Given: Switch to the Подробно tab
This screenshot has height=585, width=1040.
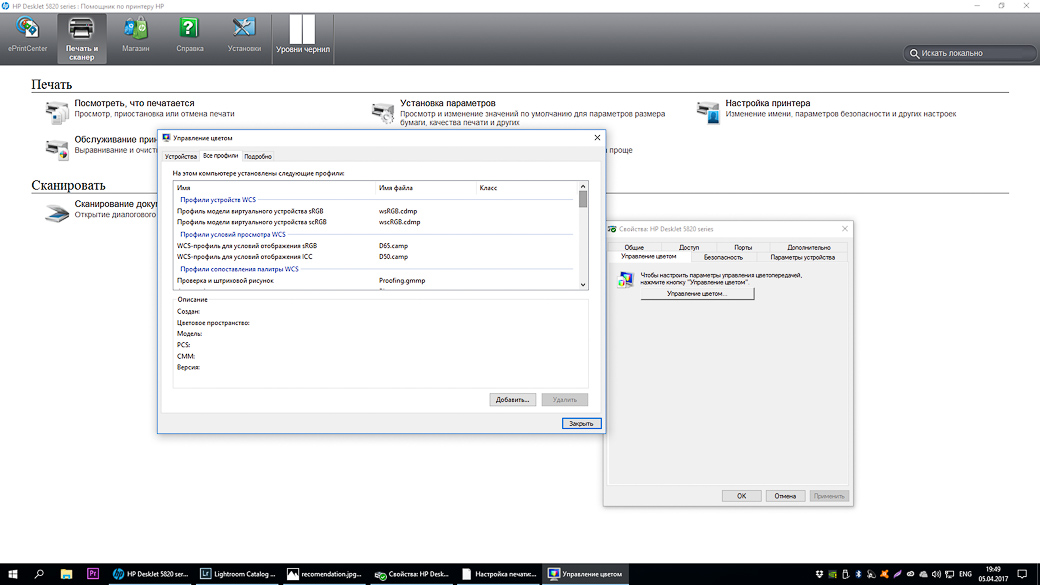Looking at the screenshot, I should (x=258, y=157).
